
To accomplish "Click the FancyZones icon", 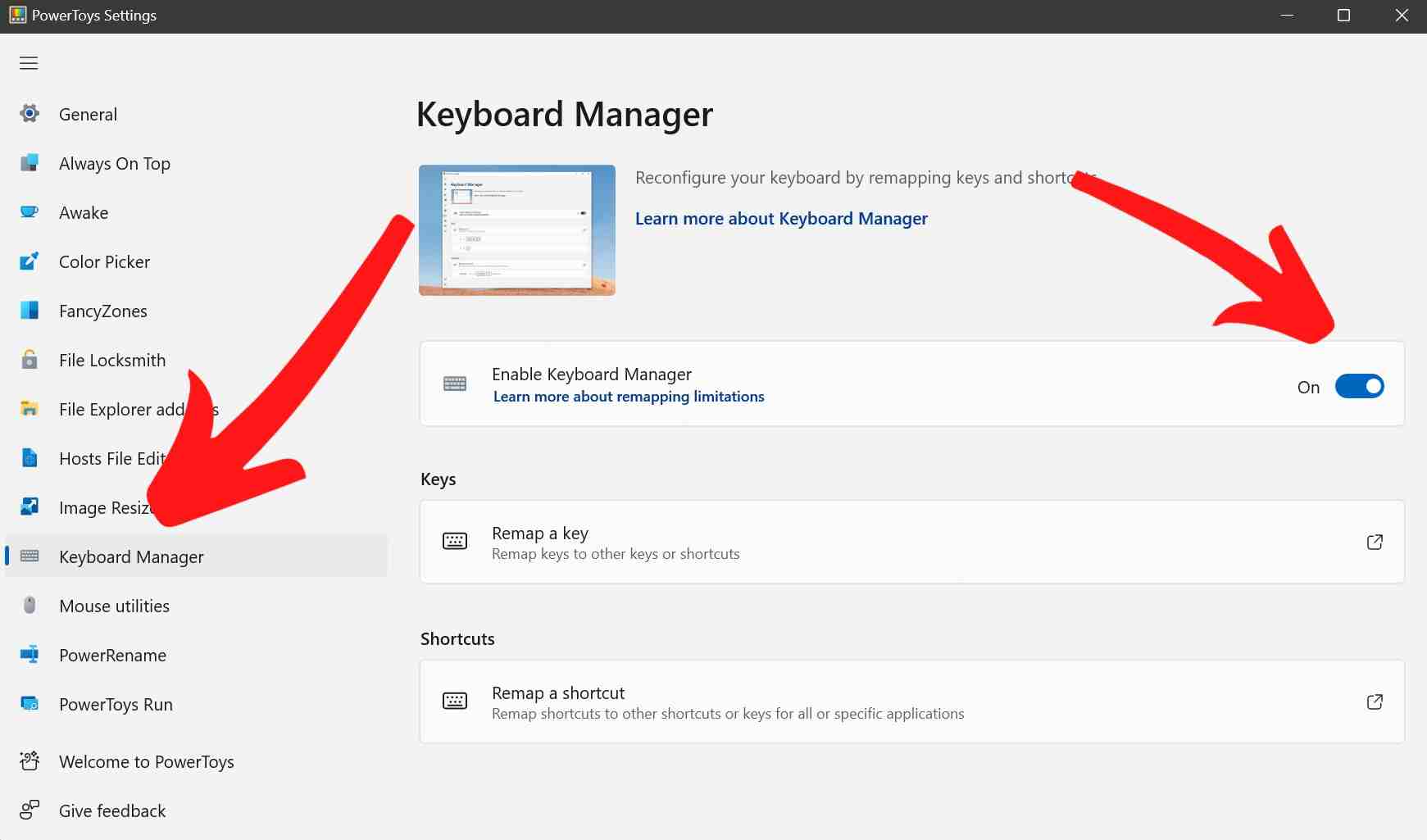I will [x=30, y=311].
